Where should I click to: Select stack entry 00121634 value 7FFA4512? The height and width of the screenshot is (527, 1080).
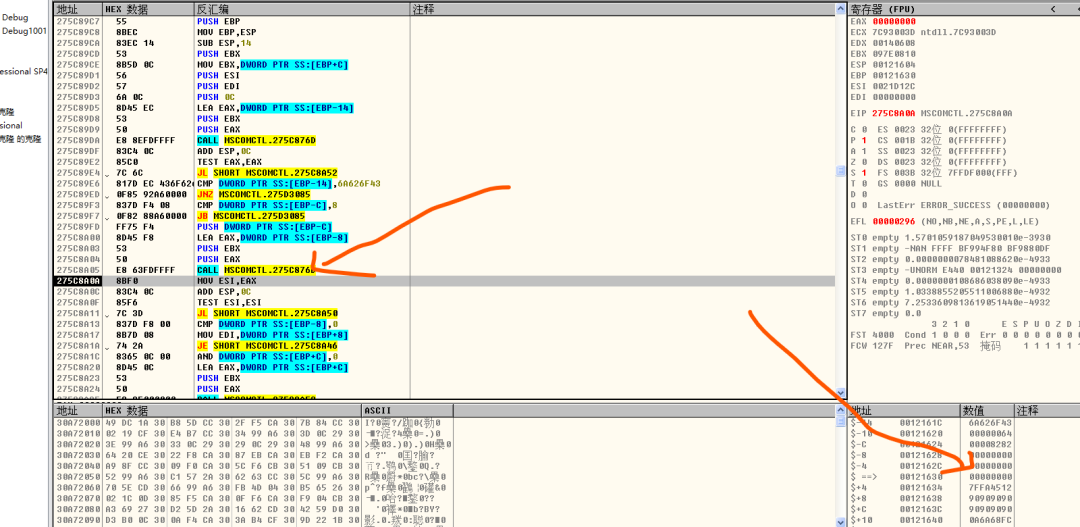992,487
